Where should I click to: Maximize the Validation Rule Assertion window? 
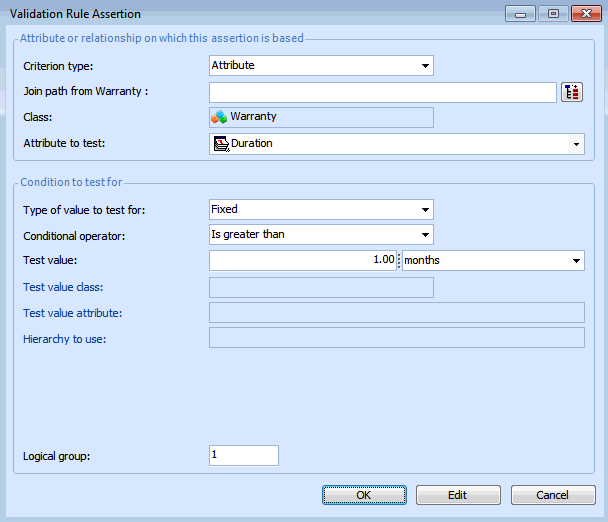point(553,14)
